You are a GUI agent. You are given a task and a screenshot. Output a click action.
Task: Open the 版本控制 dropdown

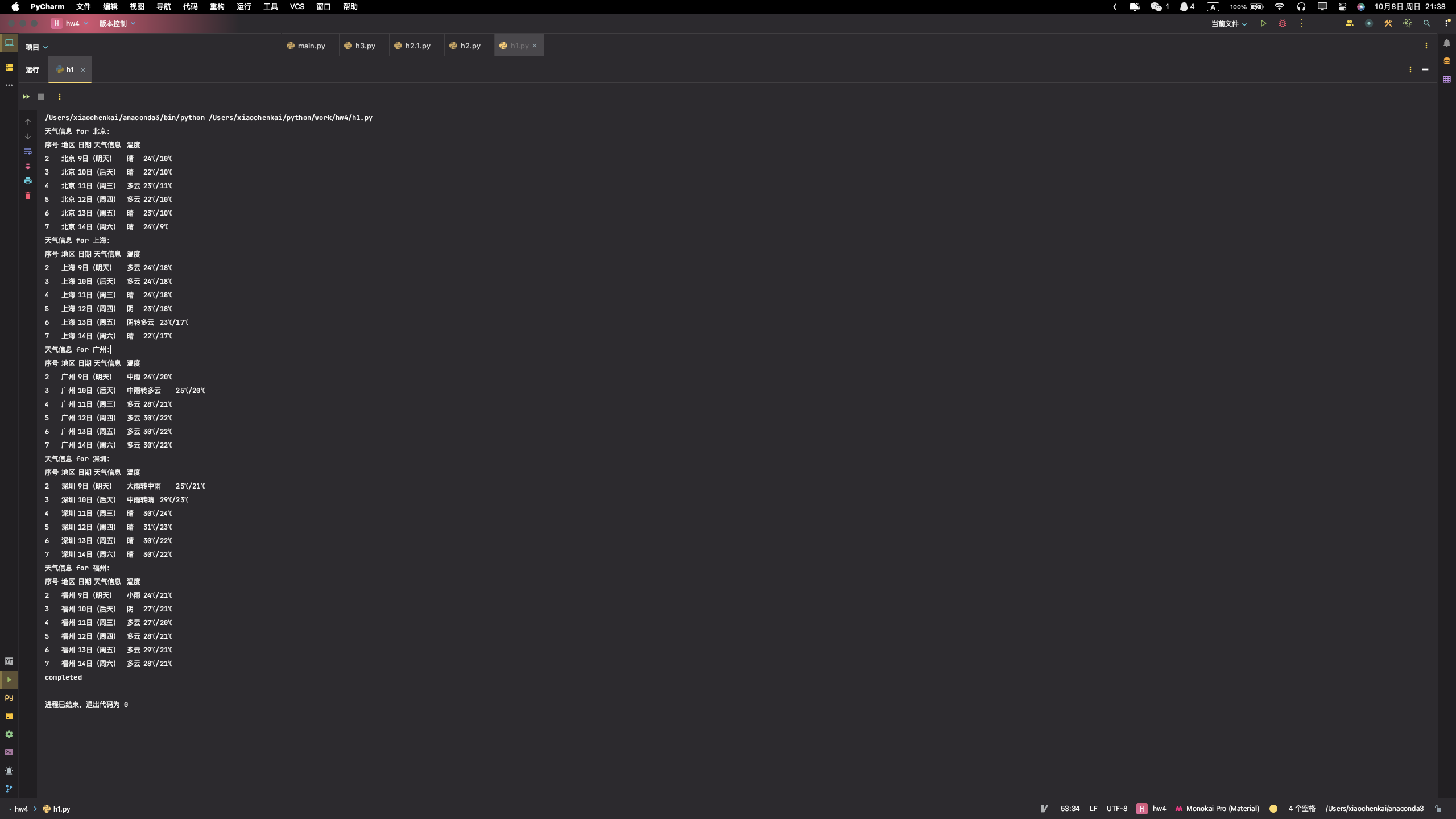coord(117,23)
